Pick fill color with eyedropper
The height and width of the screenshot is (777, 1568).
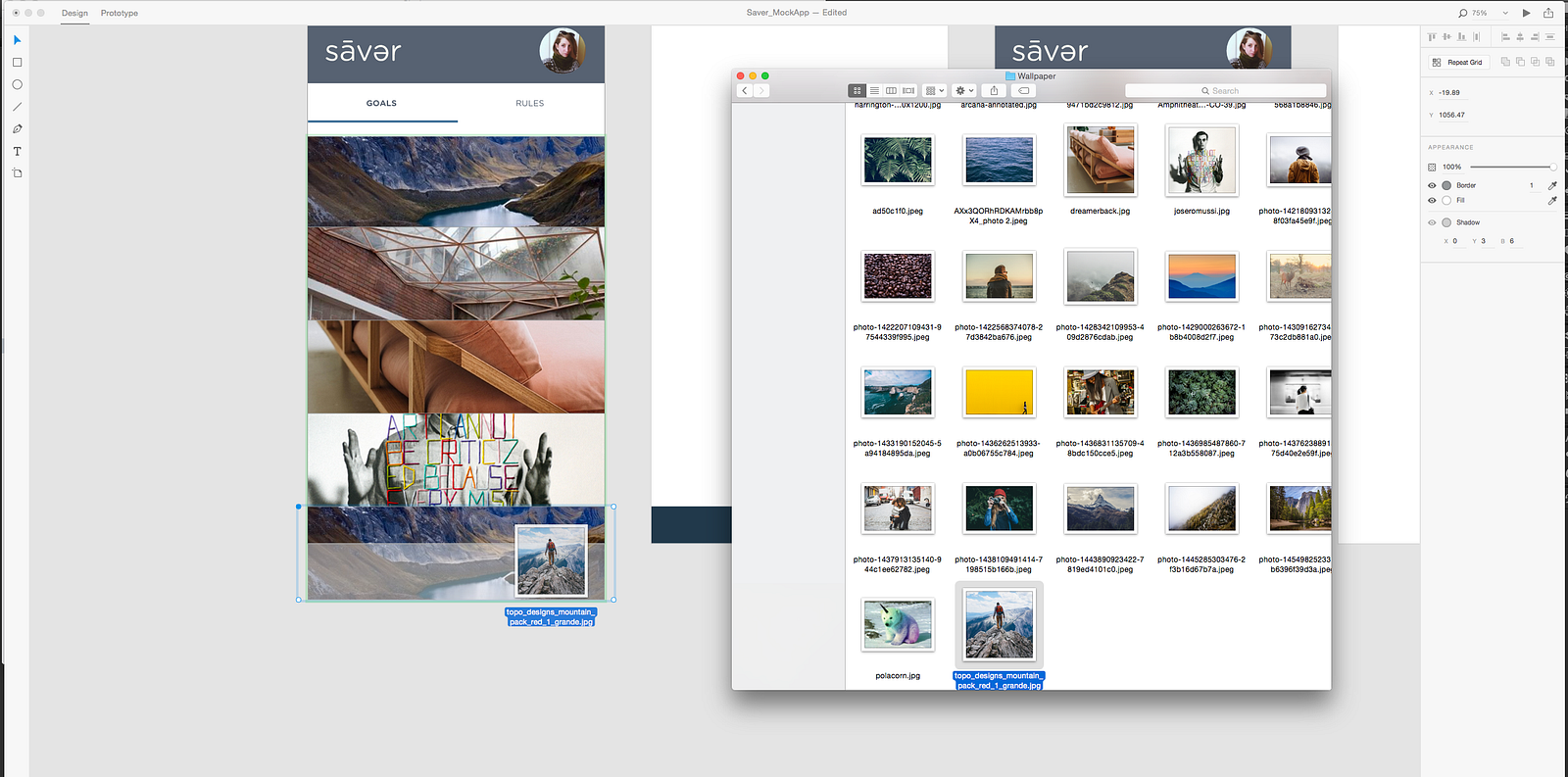(1552, 200)
